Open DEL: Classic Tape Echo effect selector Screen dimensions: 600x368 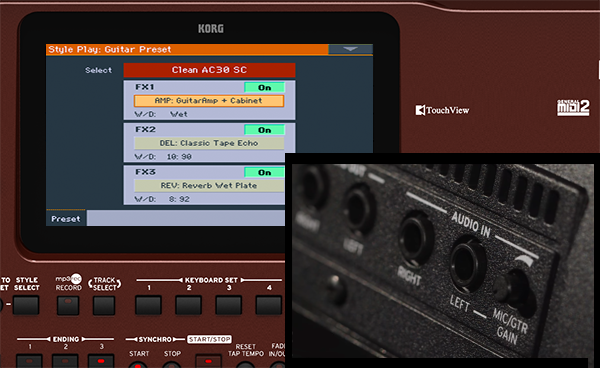pyautogui.click(x=209, y=143)
